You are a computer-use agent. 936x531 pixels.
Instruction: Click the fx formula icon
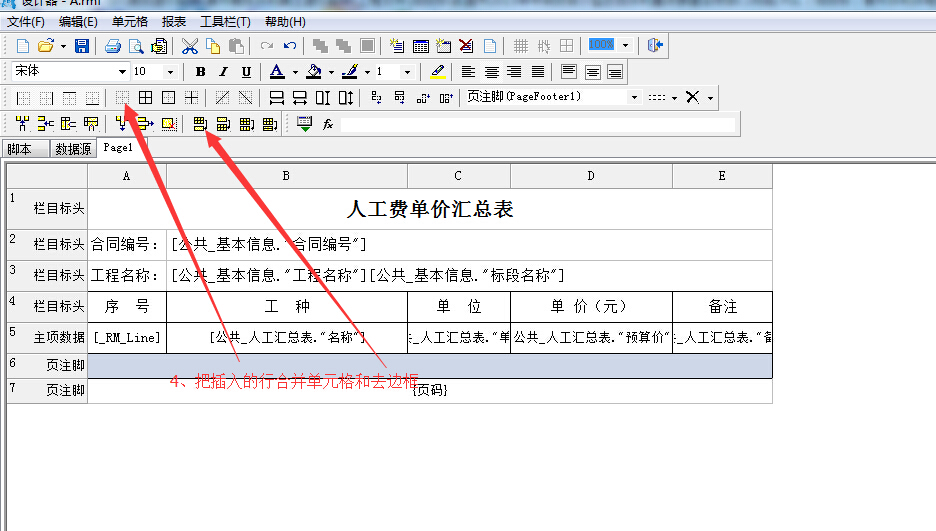[x=327, y=124]
